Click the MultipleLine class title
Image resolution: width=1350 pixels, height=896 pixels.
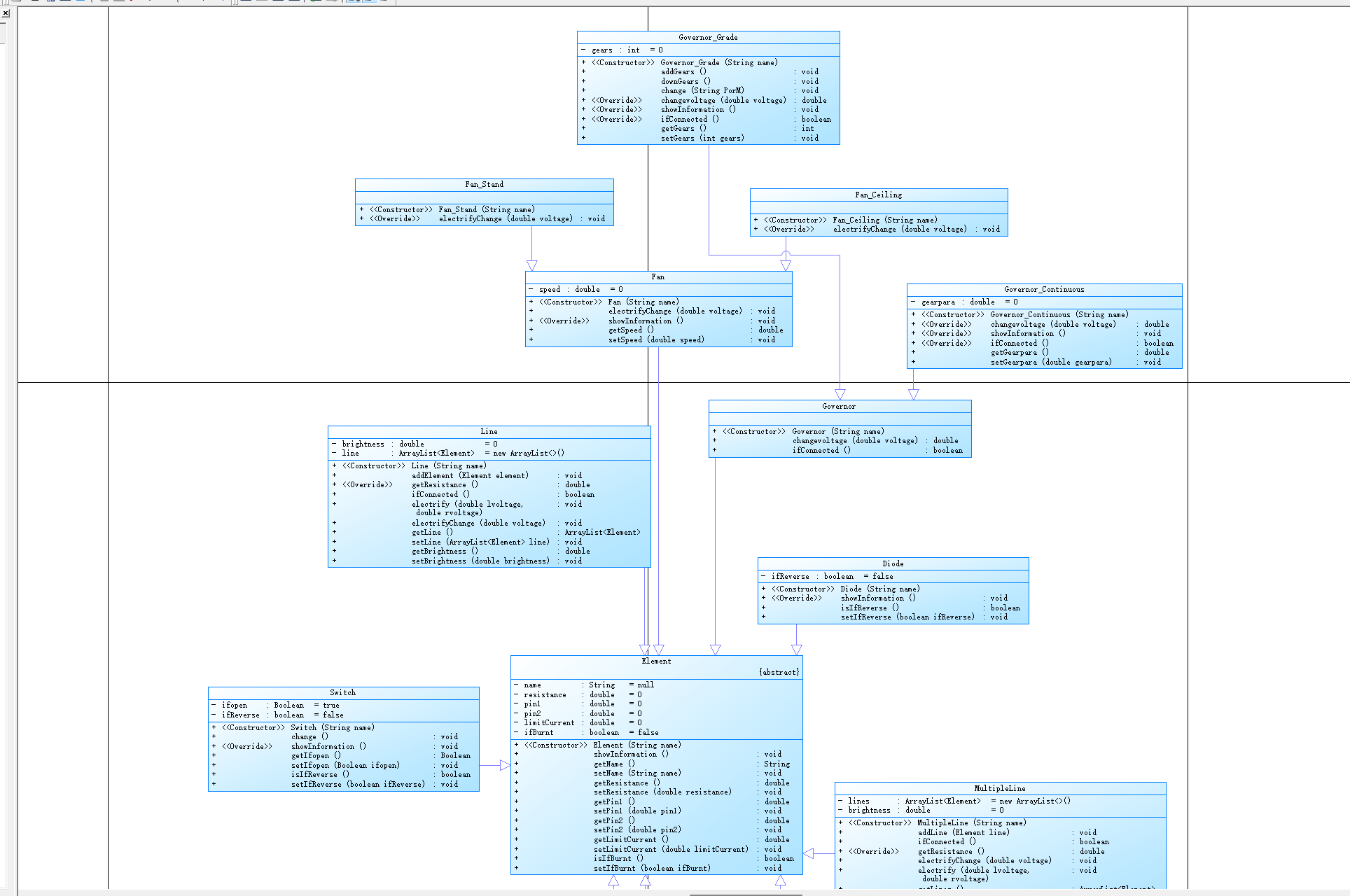click(999, 789)
